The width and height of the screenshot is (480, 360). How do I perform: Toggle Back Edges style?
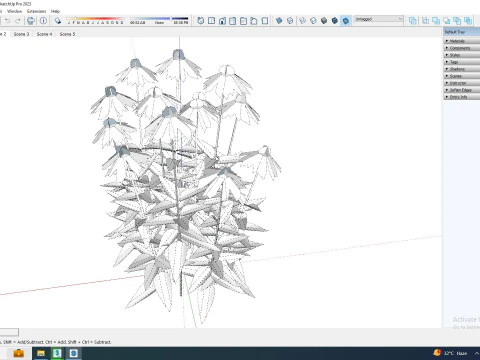290,21
